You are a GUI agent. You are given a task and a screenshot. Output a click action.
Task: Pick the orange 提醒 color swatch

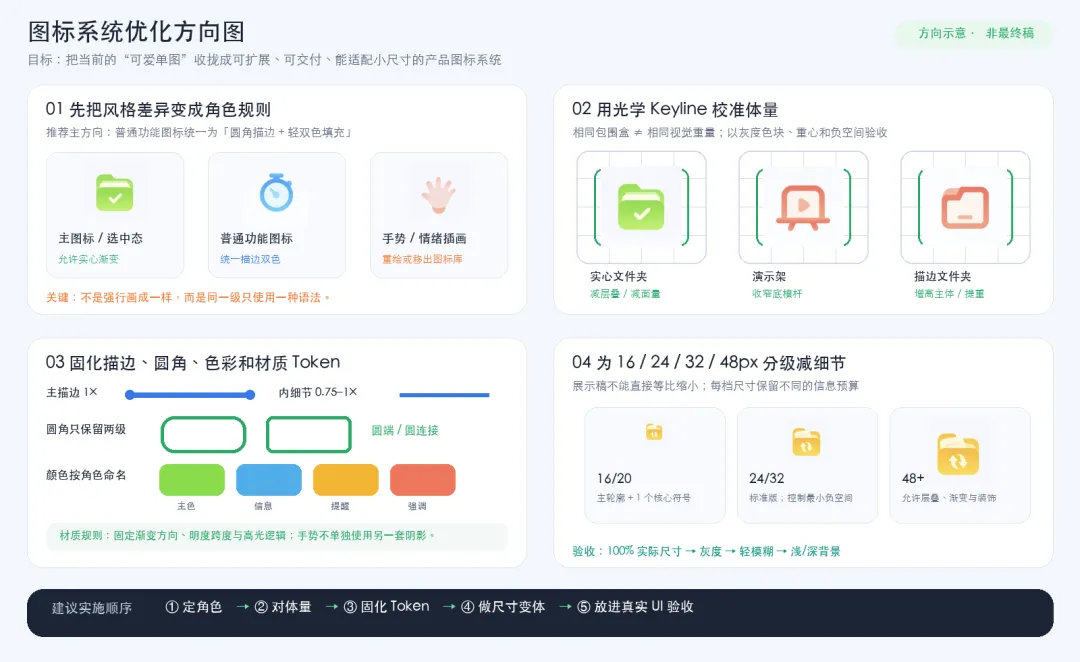pyautogui.click(x=346, y=480)
